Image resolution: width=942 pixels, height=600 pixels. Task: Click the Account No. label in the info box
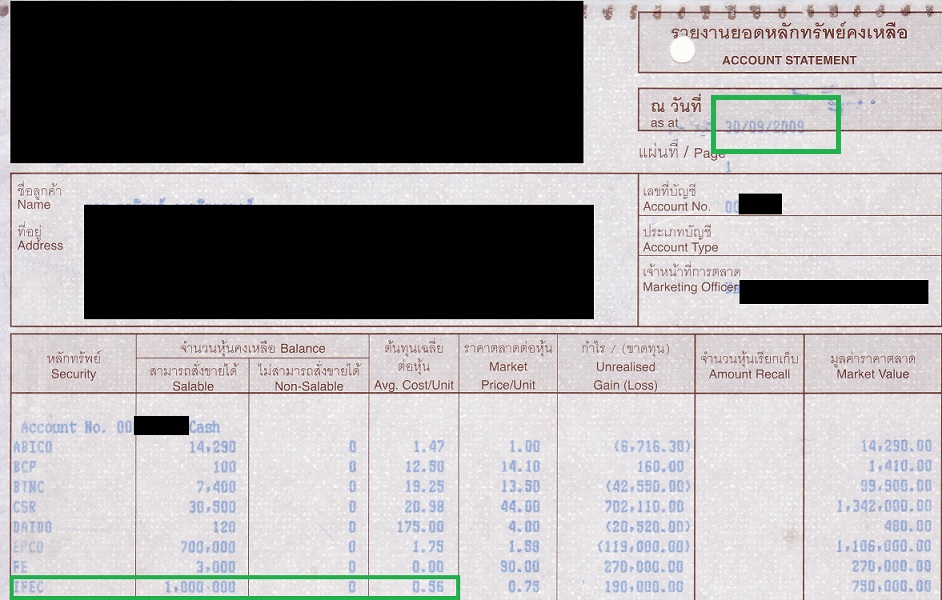pyautogui.click(x=676, y=206)
